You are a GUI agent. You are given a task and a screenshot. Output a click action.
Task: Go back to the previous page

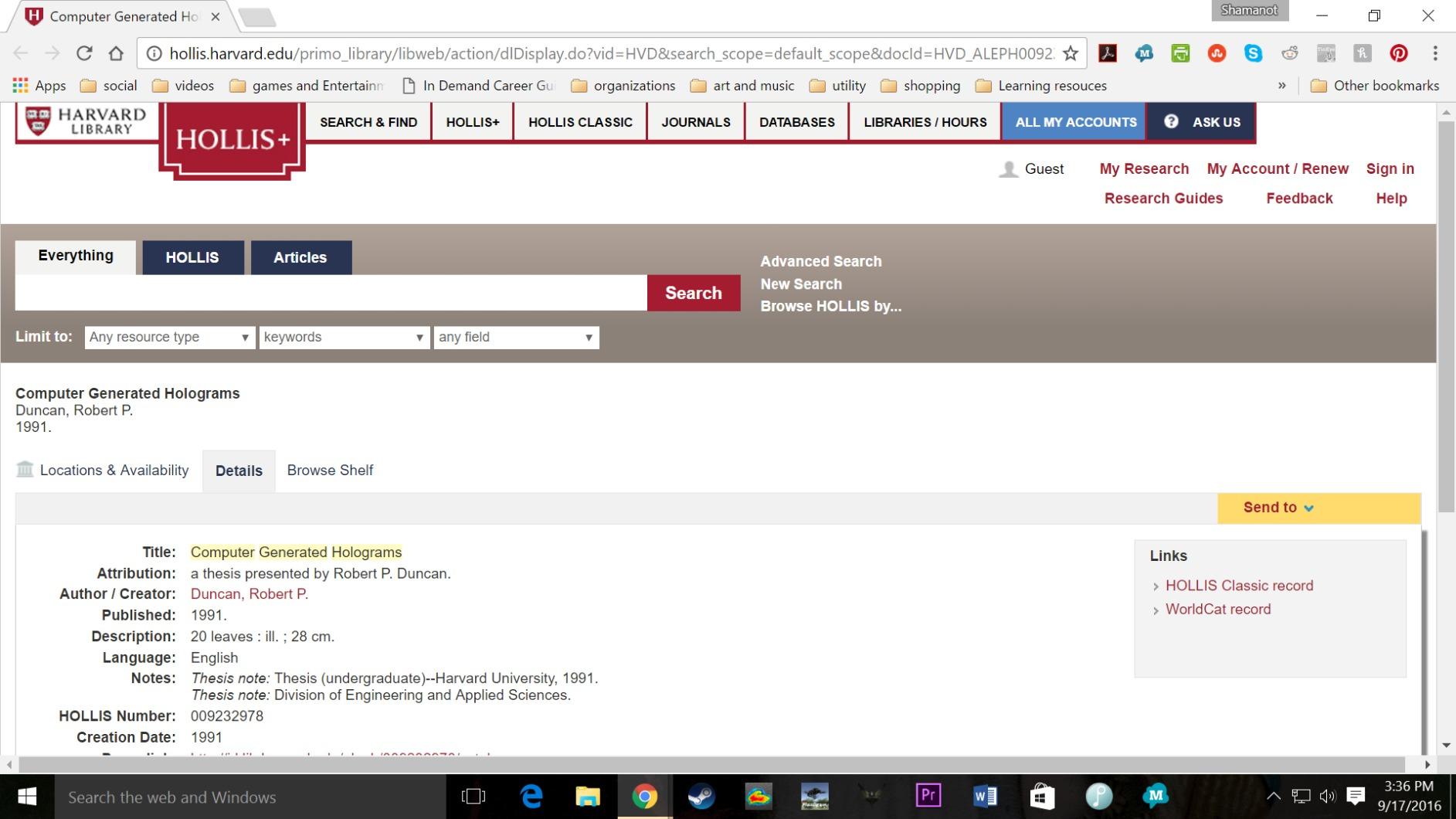click(22, 53)
